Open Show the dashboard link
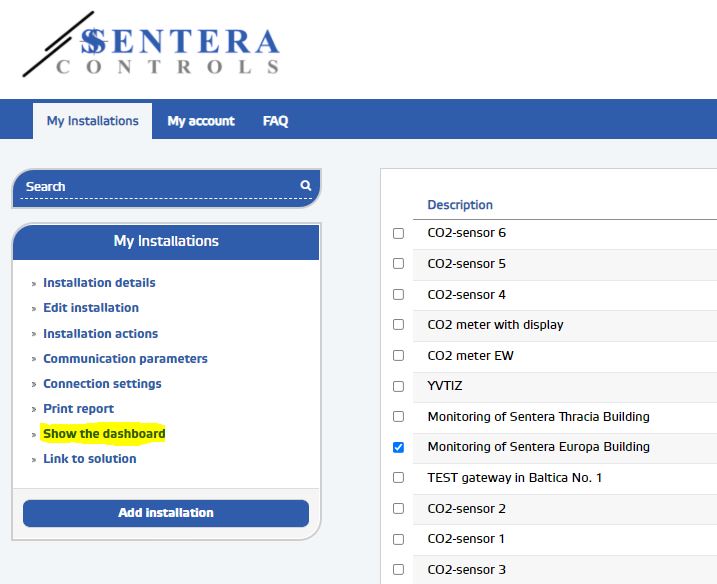This screenshot has height=584, width=717. click(104, 434)
